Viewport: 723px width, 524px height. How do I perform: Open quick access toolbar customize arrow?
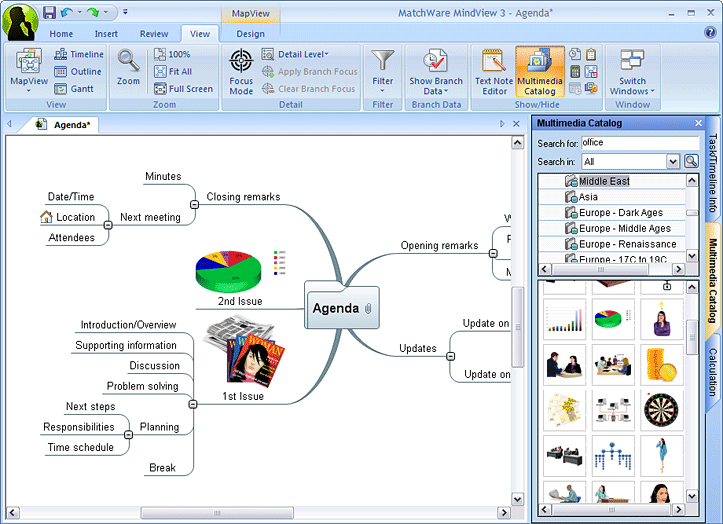[x=125, y=12]
